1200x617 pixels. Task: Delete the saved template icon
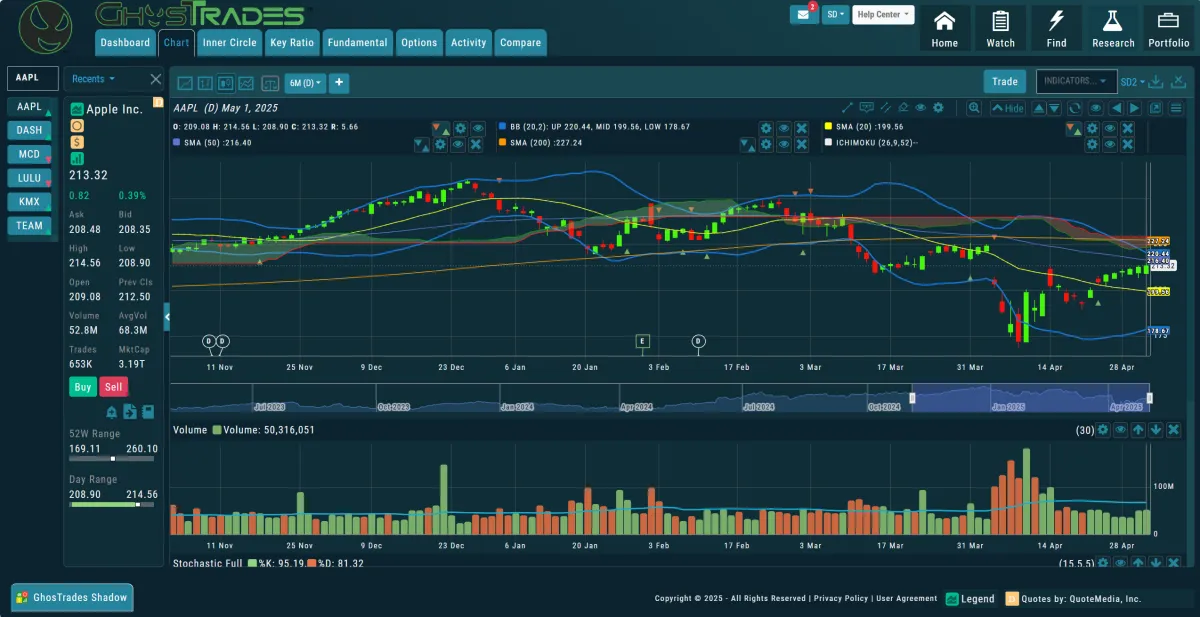pos(1176,82)
